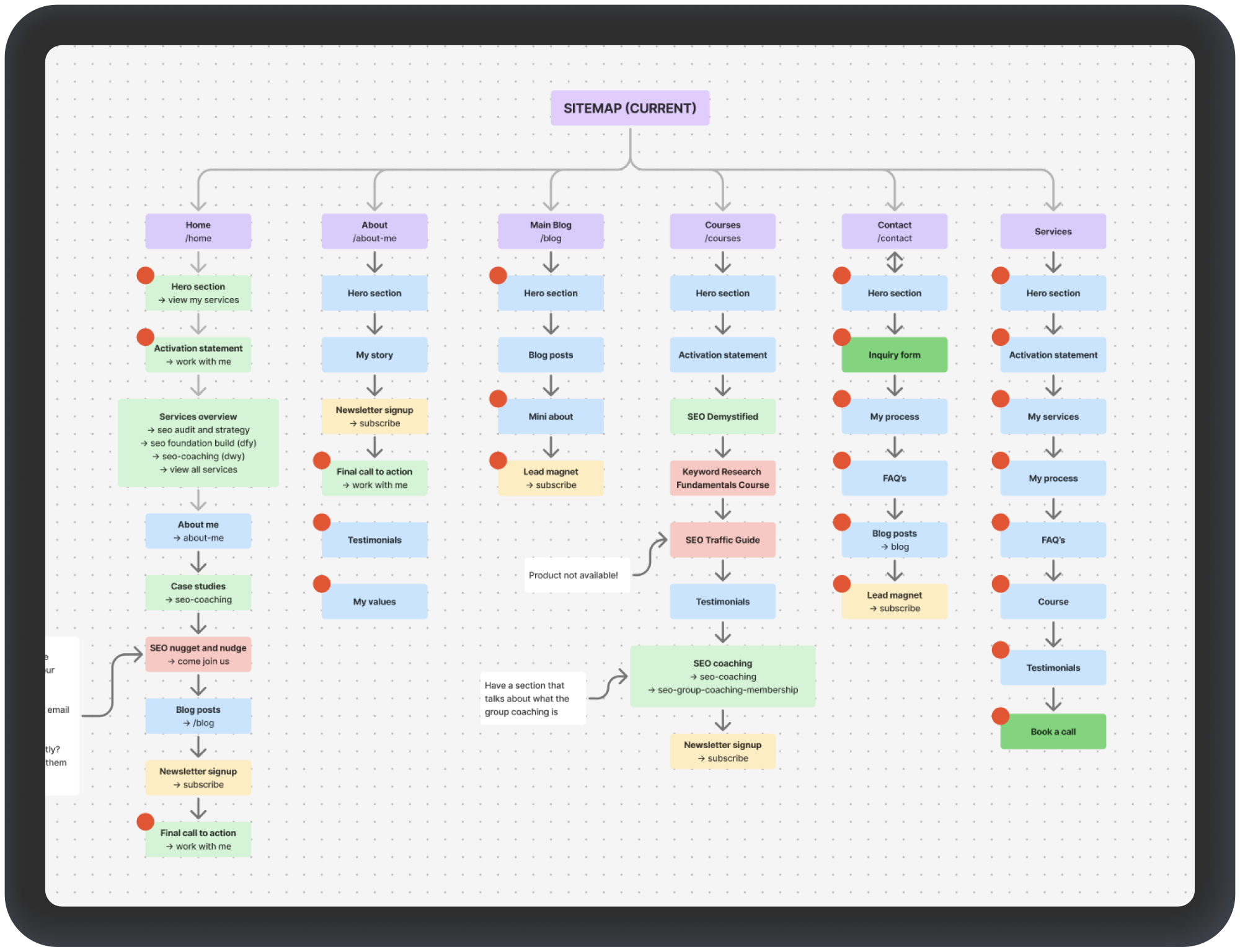Select the Main Blog /blog page node

click(x=551, y=231)
